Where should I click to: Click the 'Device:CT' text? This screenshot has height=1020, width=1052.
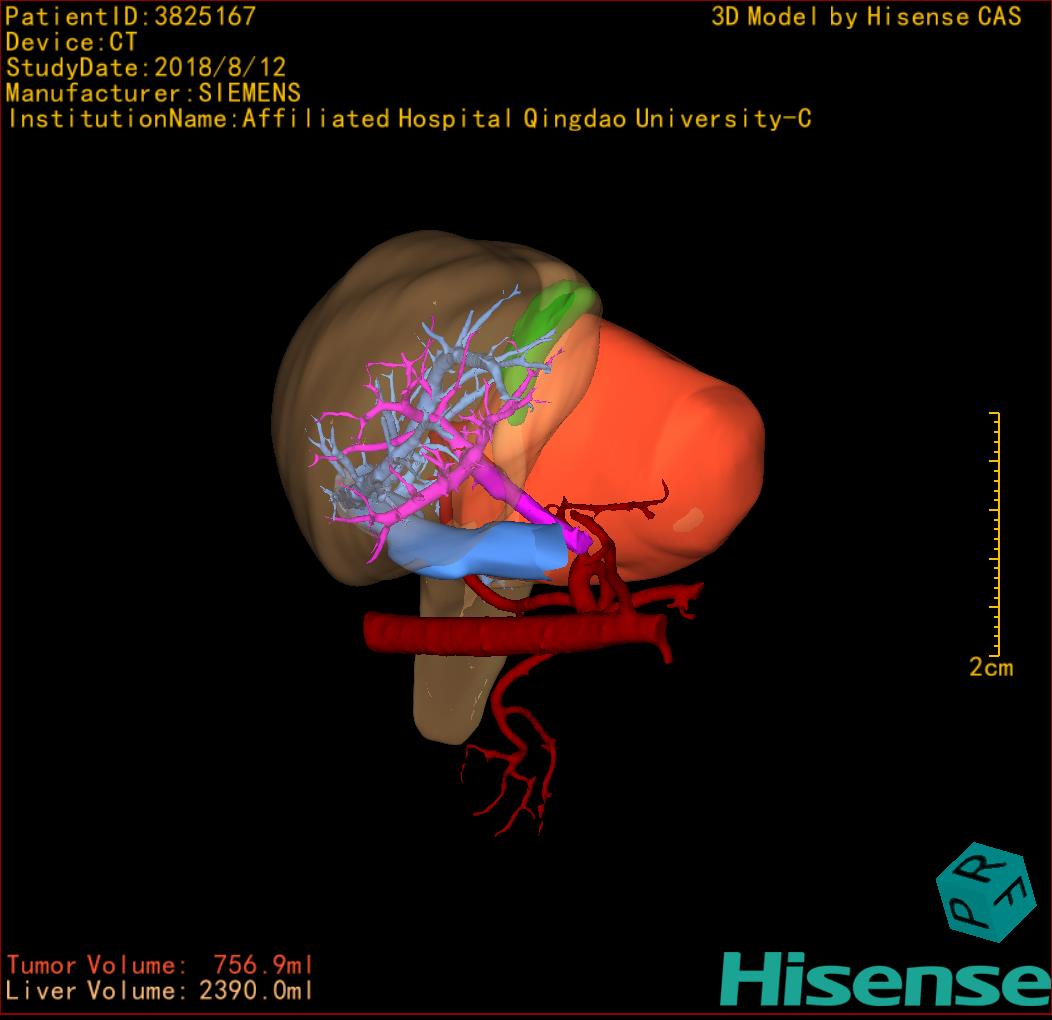[71, 42]
